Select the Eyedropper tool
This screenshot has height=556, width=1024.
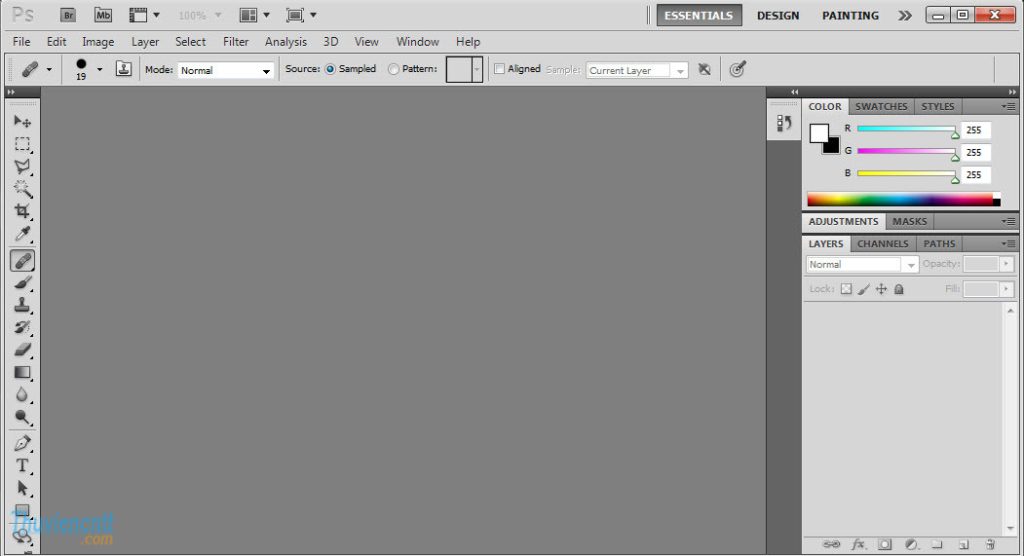(x=22, y=234)
